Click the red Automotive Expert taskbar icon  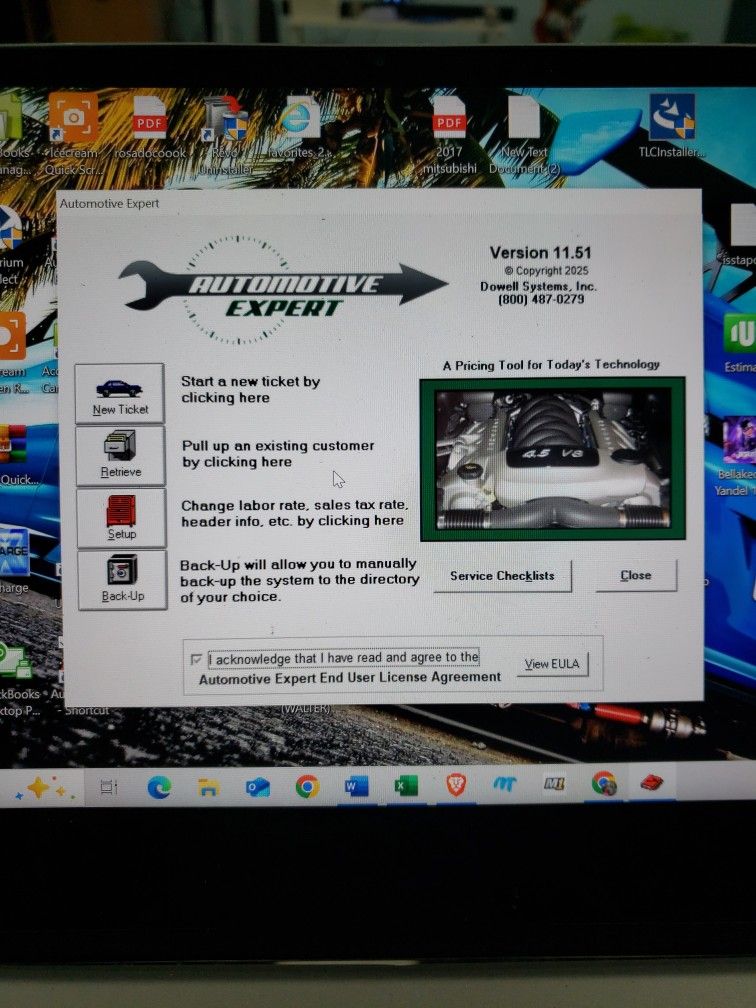(652, 782)
